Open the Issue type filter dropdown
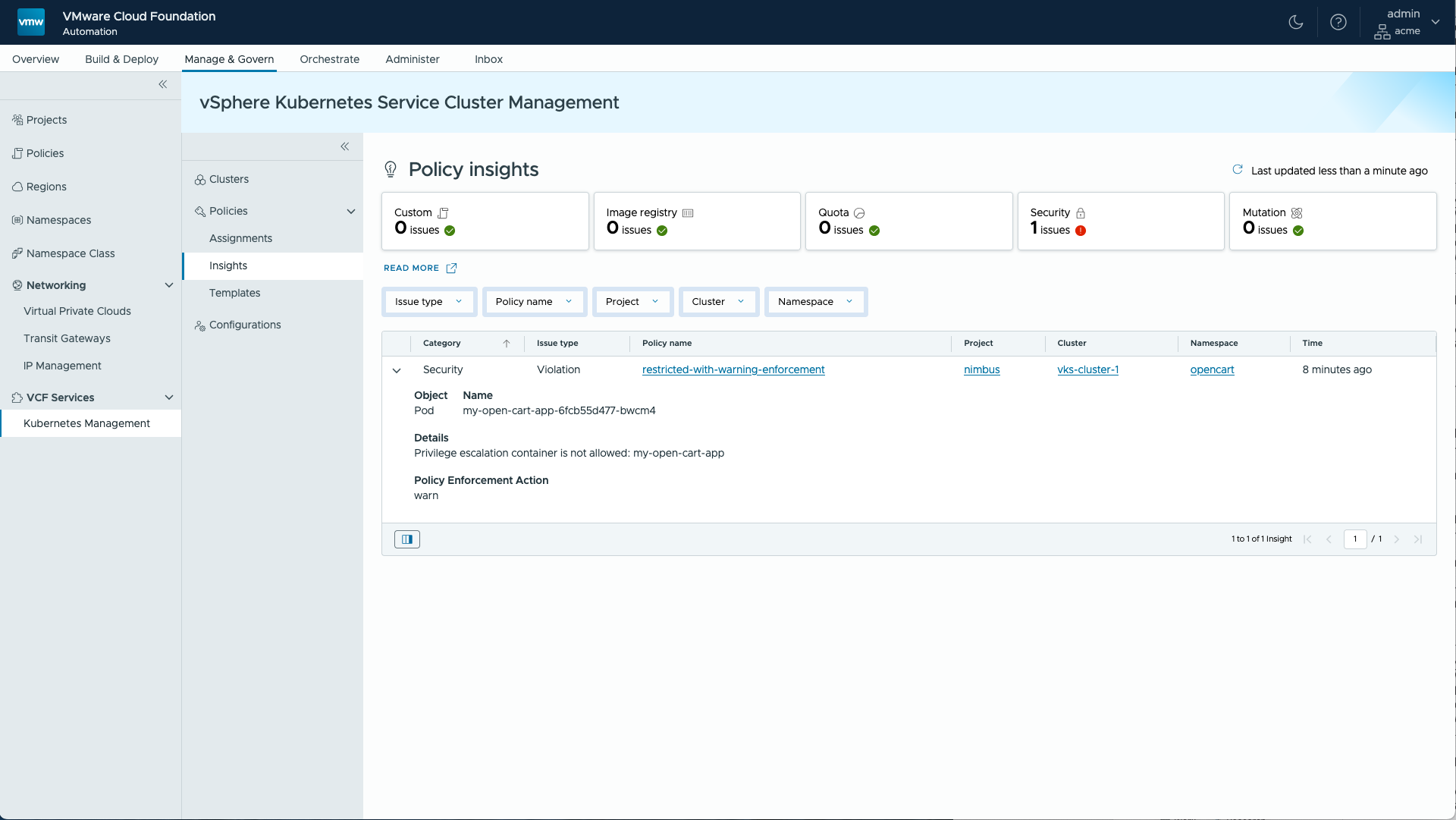The height and width of the screenshot is (820, 1456). click(x=429, y=302)
